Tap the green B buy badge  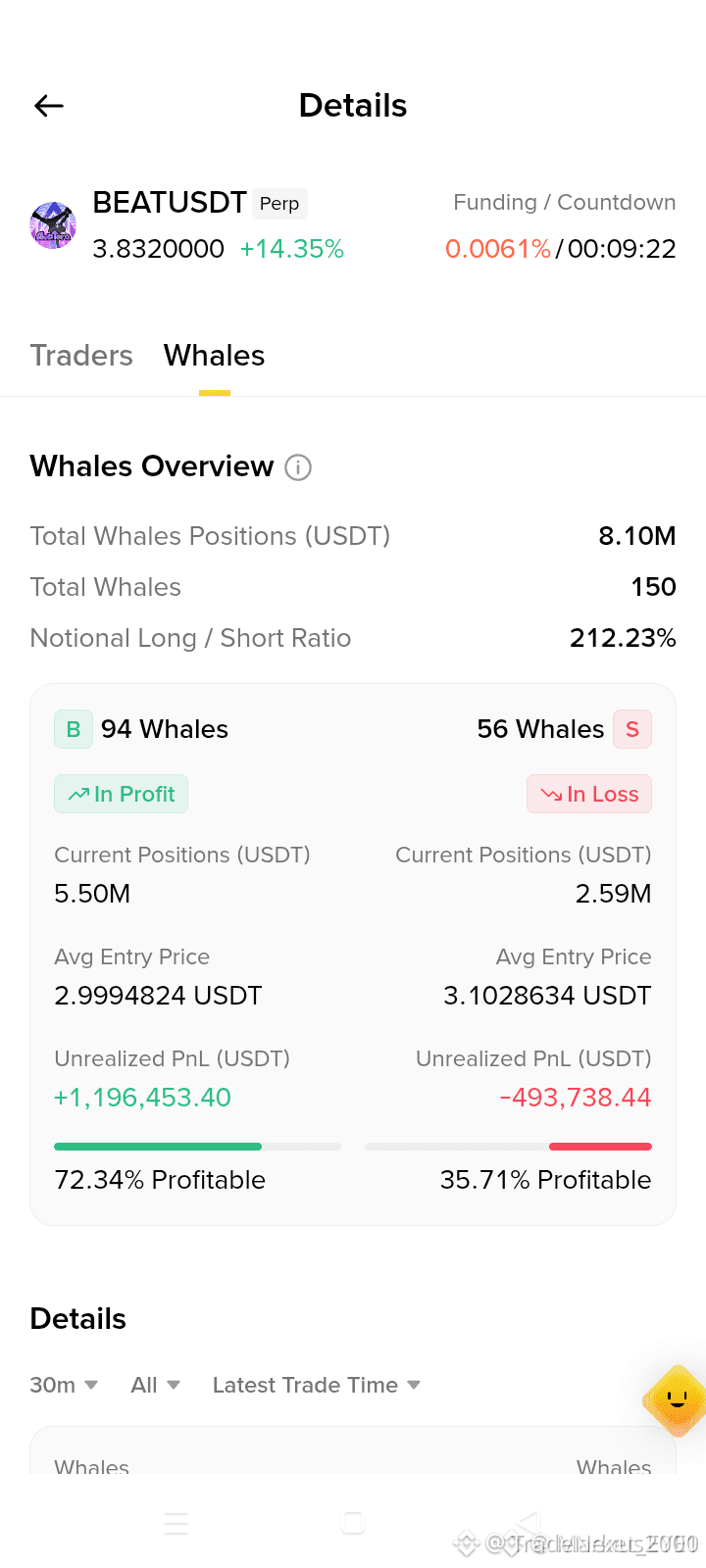pyautogui.click(x=74, y=729)
